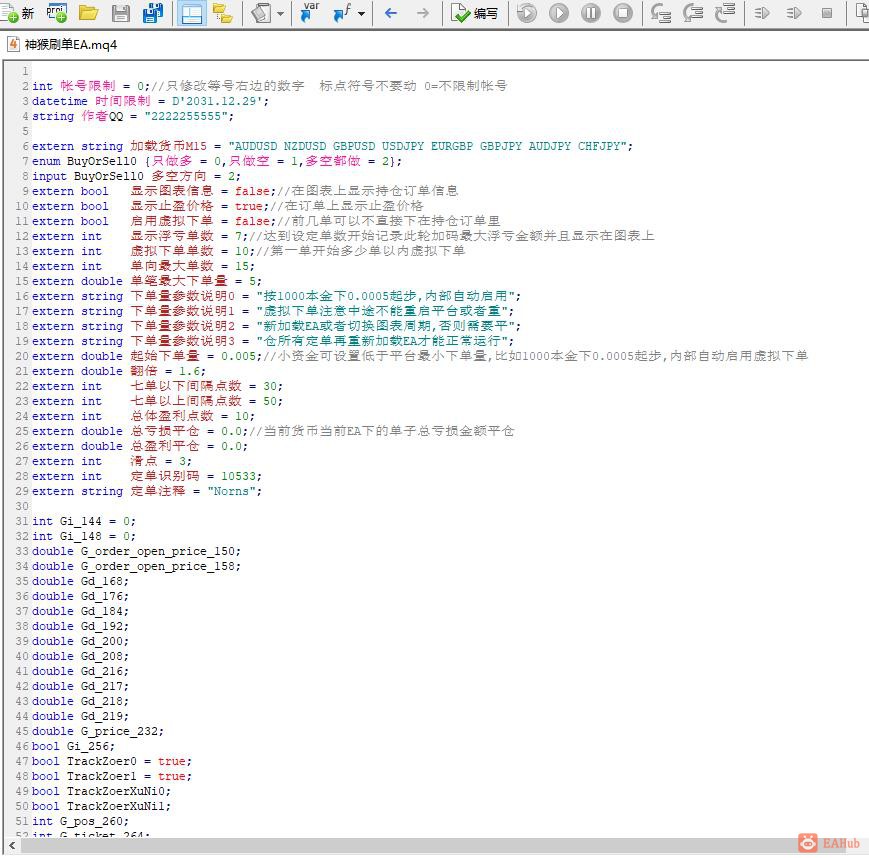Image resolution: width=869 pixels, height=858 pixels.
Task: Click line number 30 in the gutter
Action: coord(22,506)
